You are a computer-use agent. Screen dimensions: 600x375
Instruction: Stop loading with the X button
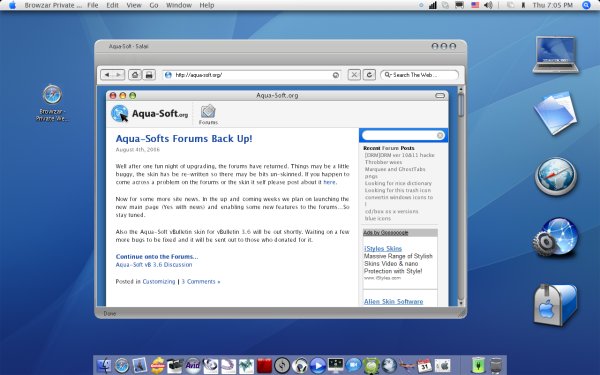(x=354, y=75)
